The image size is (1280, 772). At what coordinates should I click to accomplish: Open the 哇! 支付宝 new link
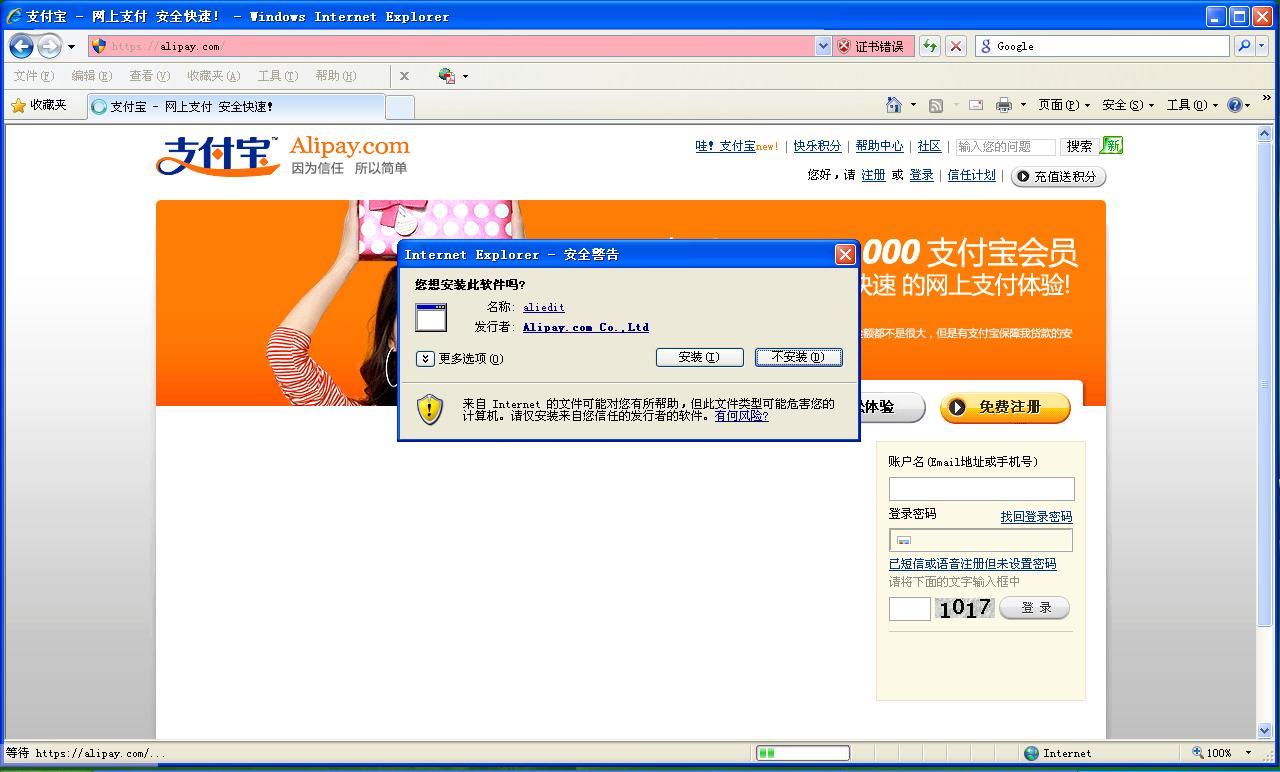737,146
